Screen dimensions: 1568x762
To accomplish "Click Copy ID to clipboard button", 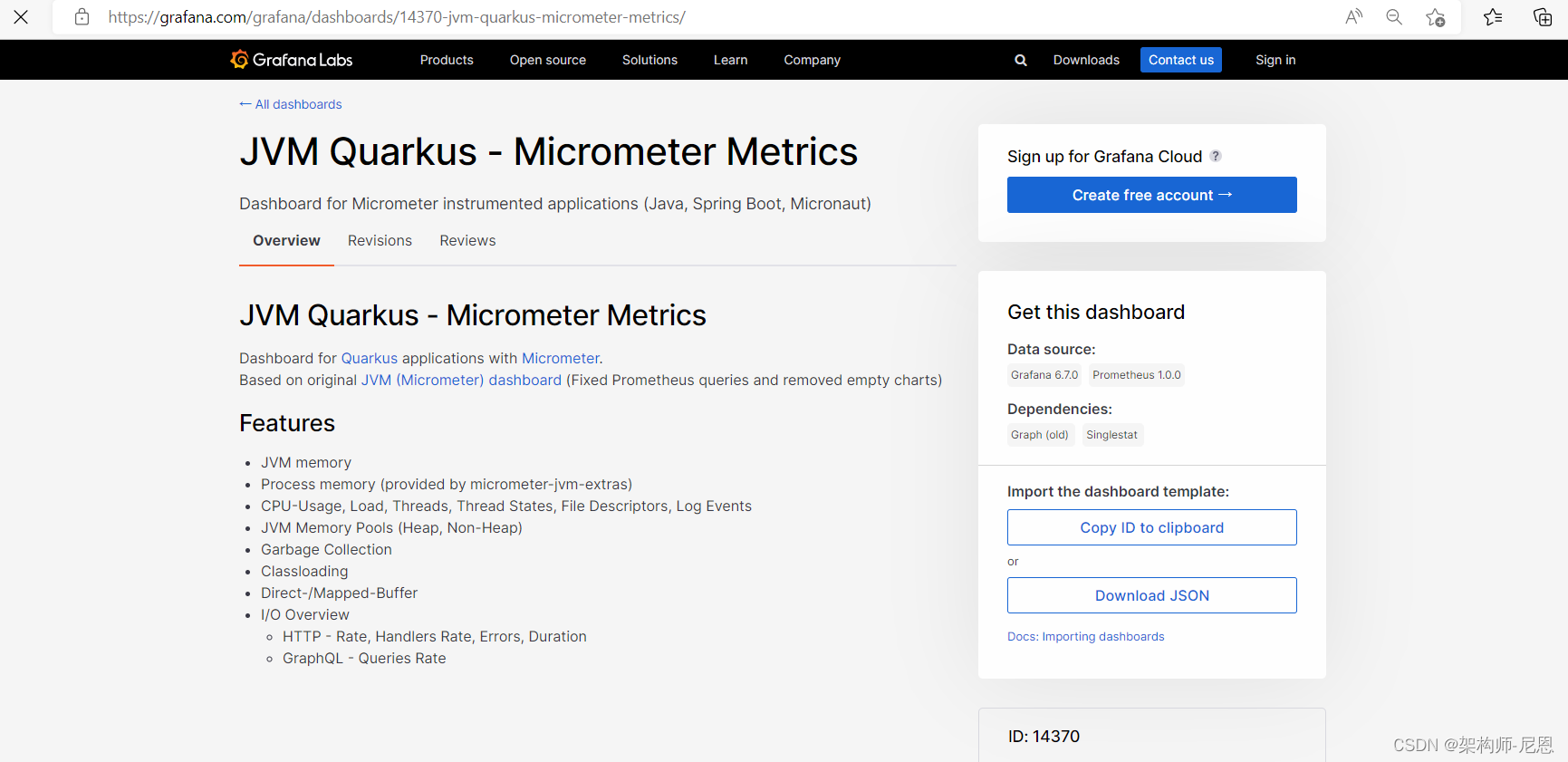I will [1152, 527].
